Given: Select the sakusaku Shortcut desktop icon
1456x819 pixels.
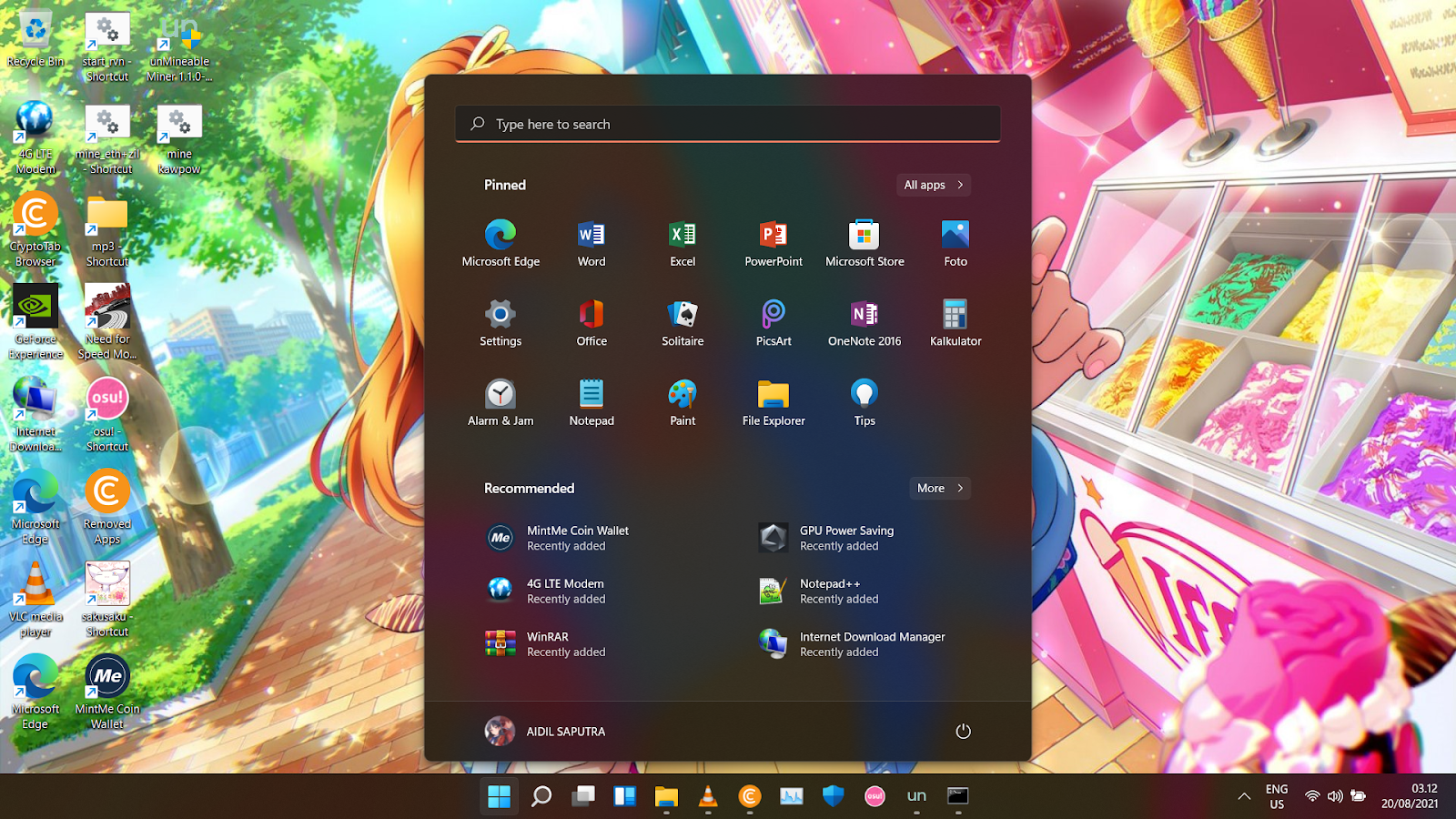Looking at the screenshot, I should click(x=107, y=600).
